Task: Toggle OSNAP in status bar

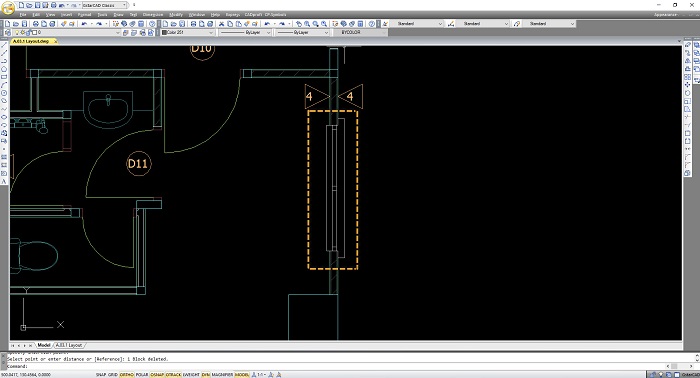Action: pyautogui.click(x=157, y=375)
